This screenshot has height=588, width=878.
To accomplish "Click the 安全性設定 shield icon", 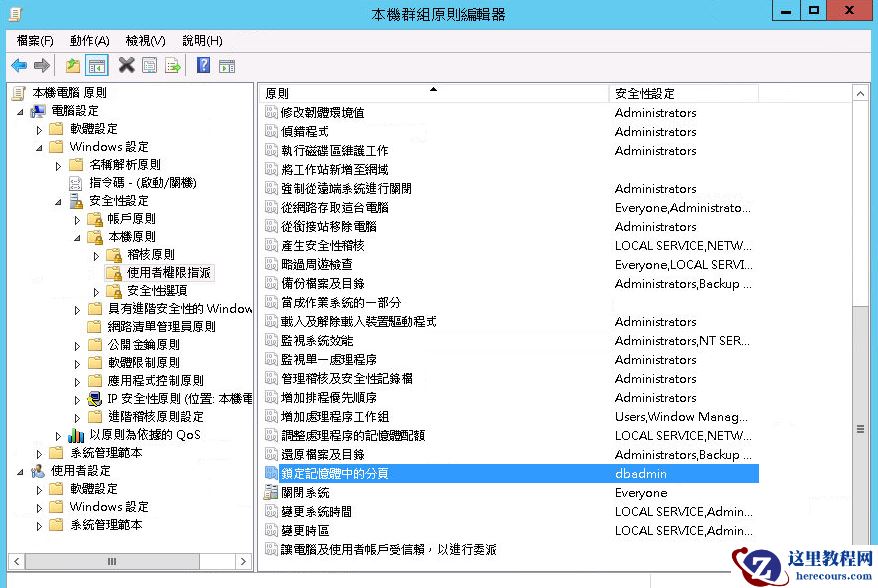I will [x=76, y=200].
